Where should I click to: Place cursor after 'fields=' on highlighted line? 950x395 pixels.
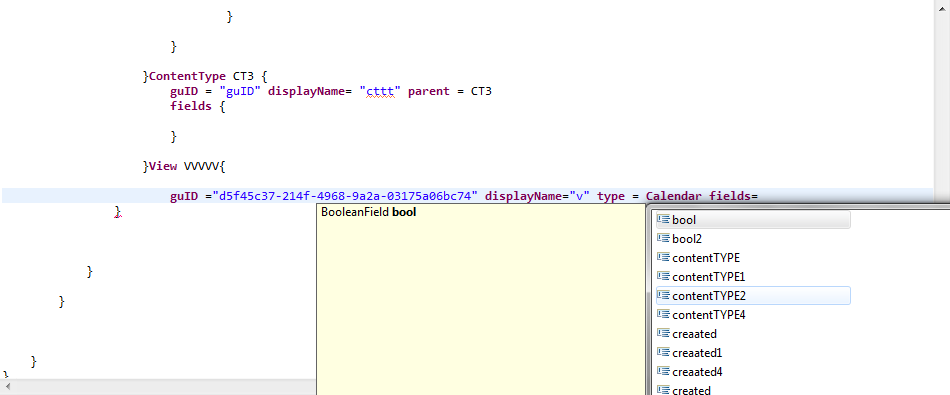pos(759,196)
